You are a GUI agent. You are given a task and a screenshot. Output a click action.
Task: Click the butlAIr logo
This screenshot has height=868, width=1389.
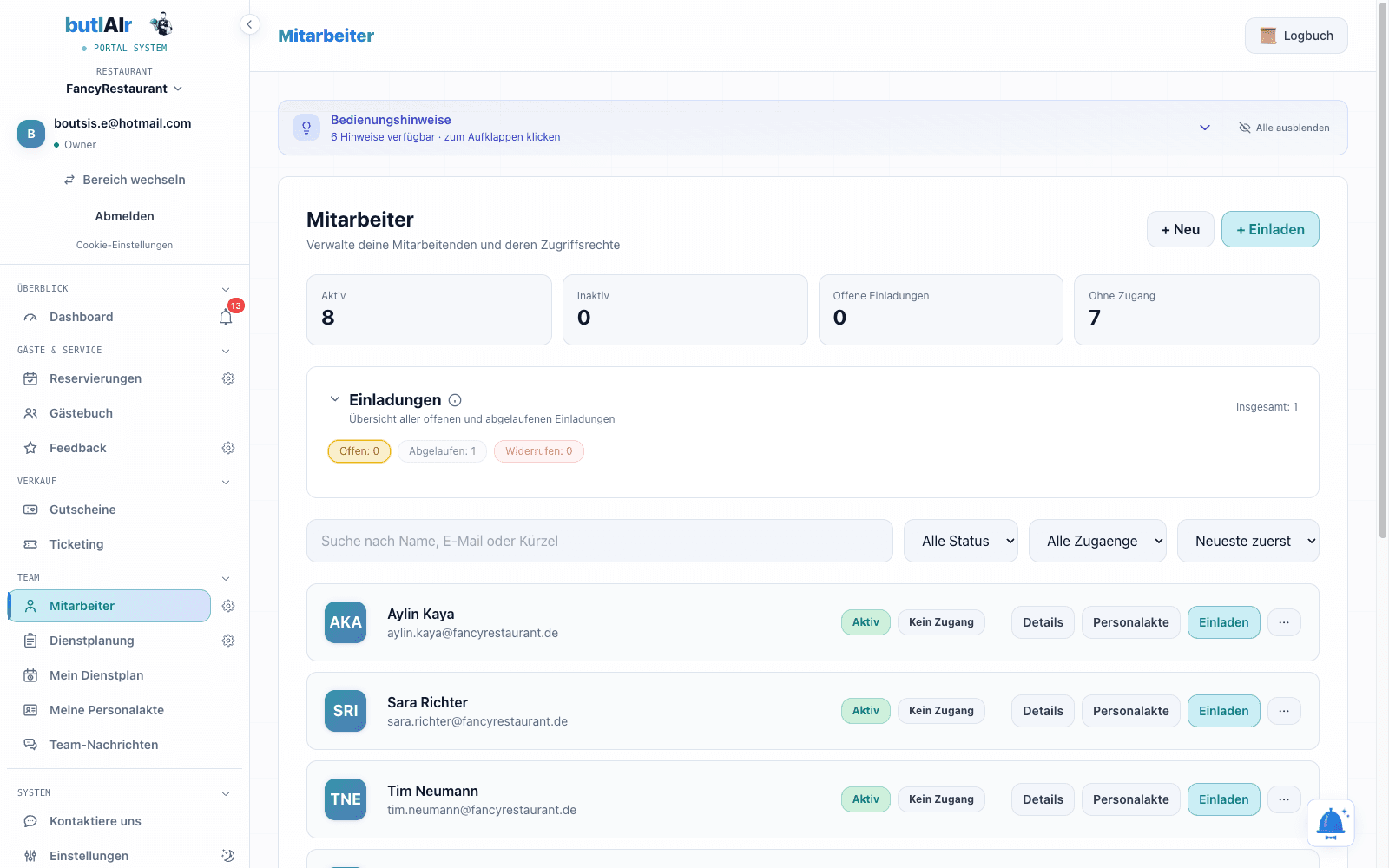(x=119, y=25)
